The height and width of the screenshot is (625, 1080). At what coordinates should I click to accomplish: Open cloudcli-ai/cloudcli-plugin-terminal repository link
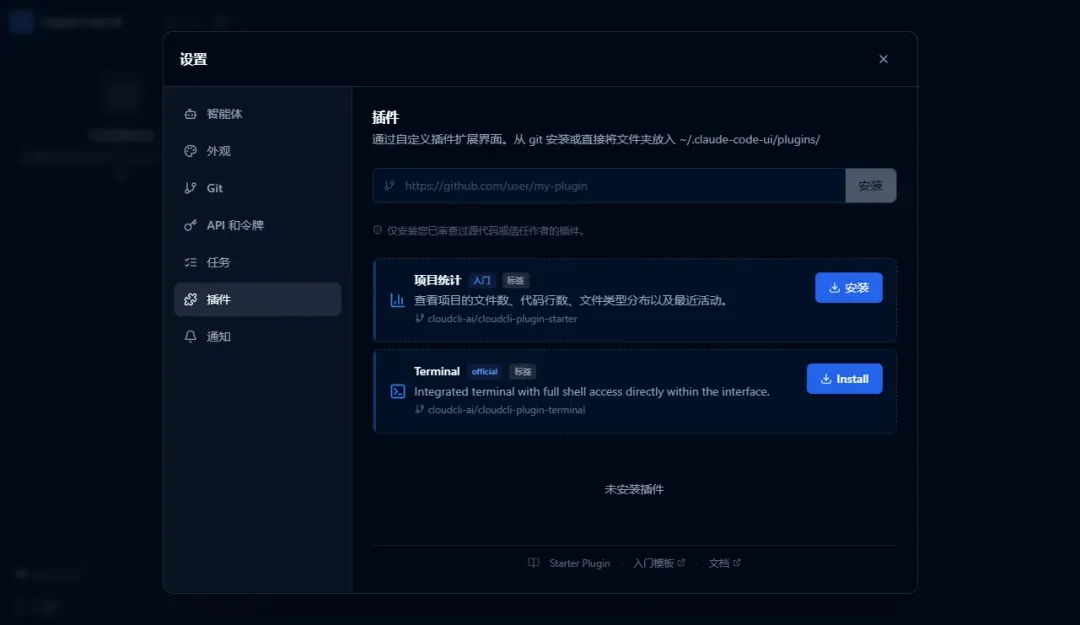(x=506, y=409)
